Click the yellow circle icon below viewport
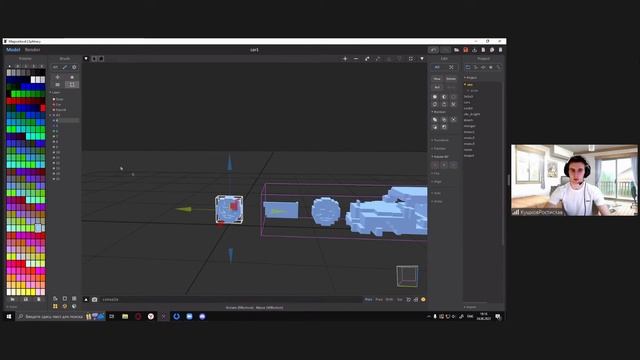Viewport: 640px width, 360px height. (423, 300)
